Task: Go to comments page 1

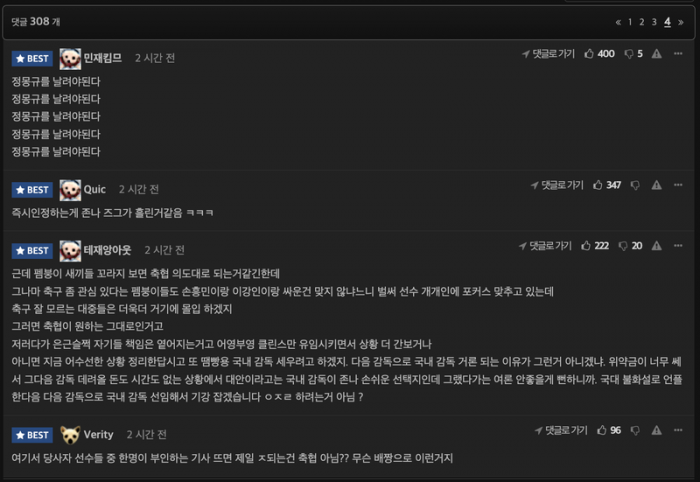Action: (x=630, y=21)
